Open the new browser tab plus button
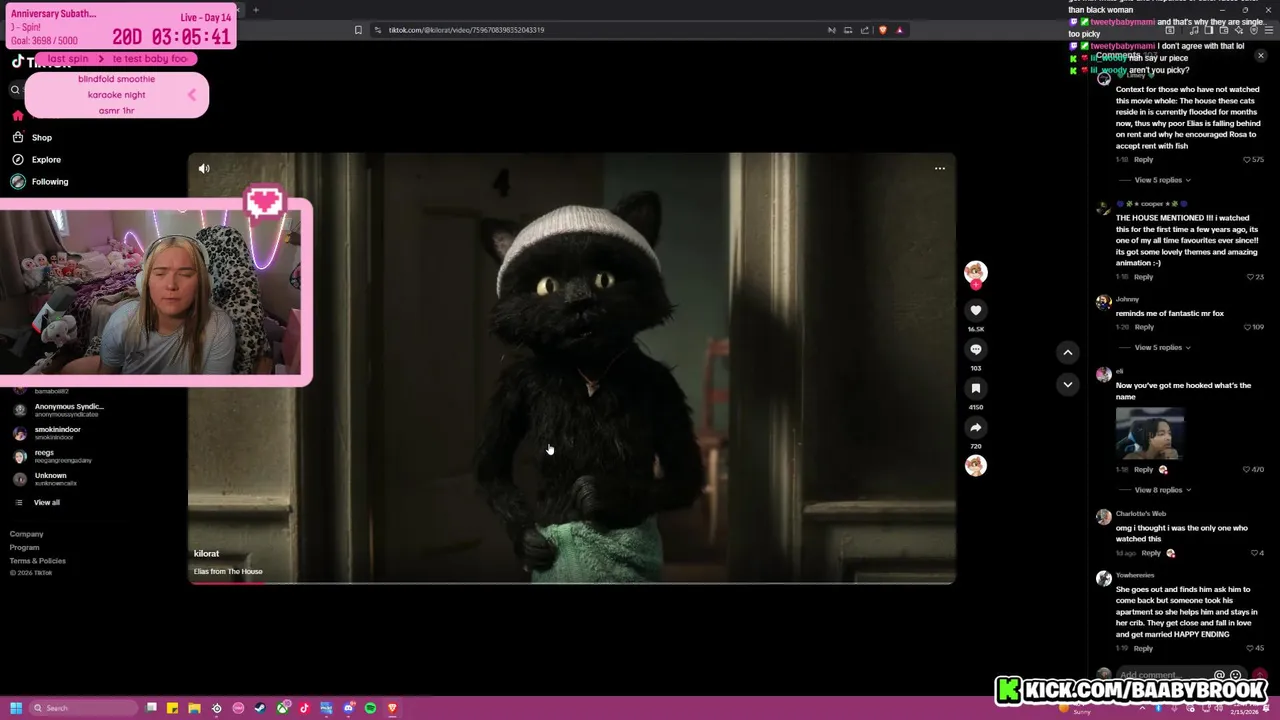Screen dimensions: 1280x720 coord(255,10)
